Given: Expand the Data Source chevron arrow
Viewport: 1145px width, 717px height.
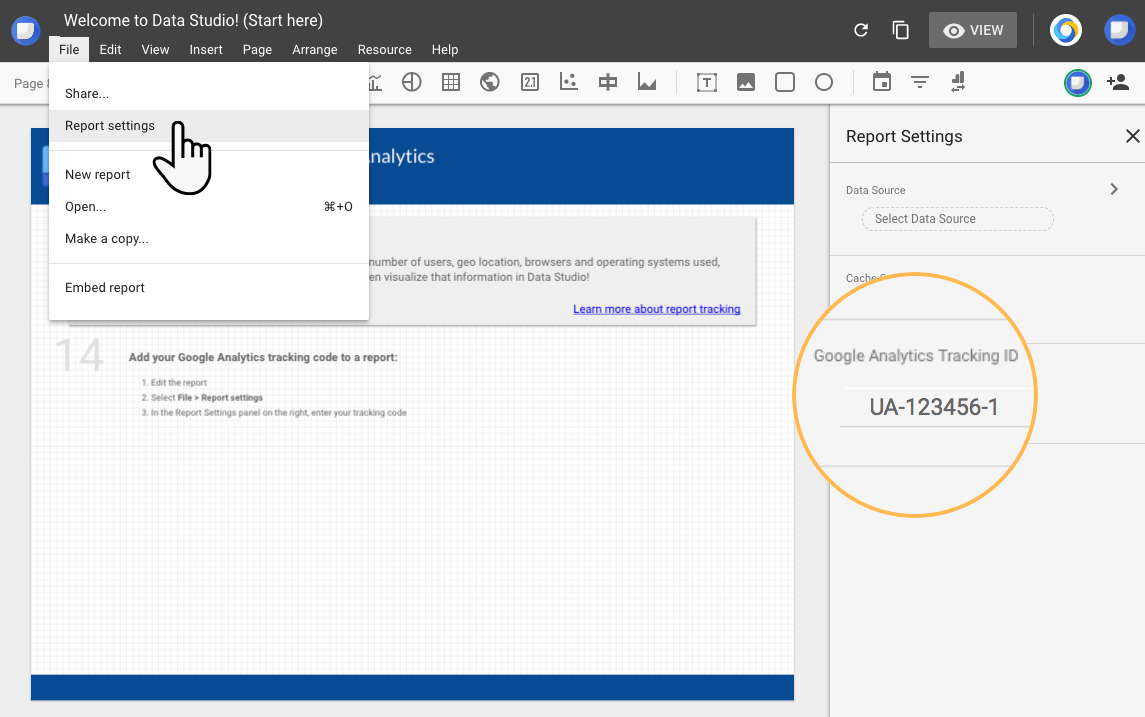Looking at the screenshot, I should pos(1114,190).
